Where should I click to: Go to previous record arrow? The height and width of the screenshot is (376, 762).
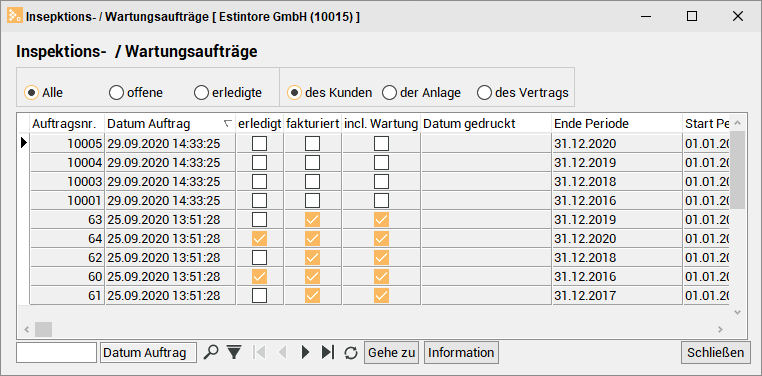(282, 352)
